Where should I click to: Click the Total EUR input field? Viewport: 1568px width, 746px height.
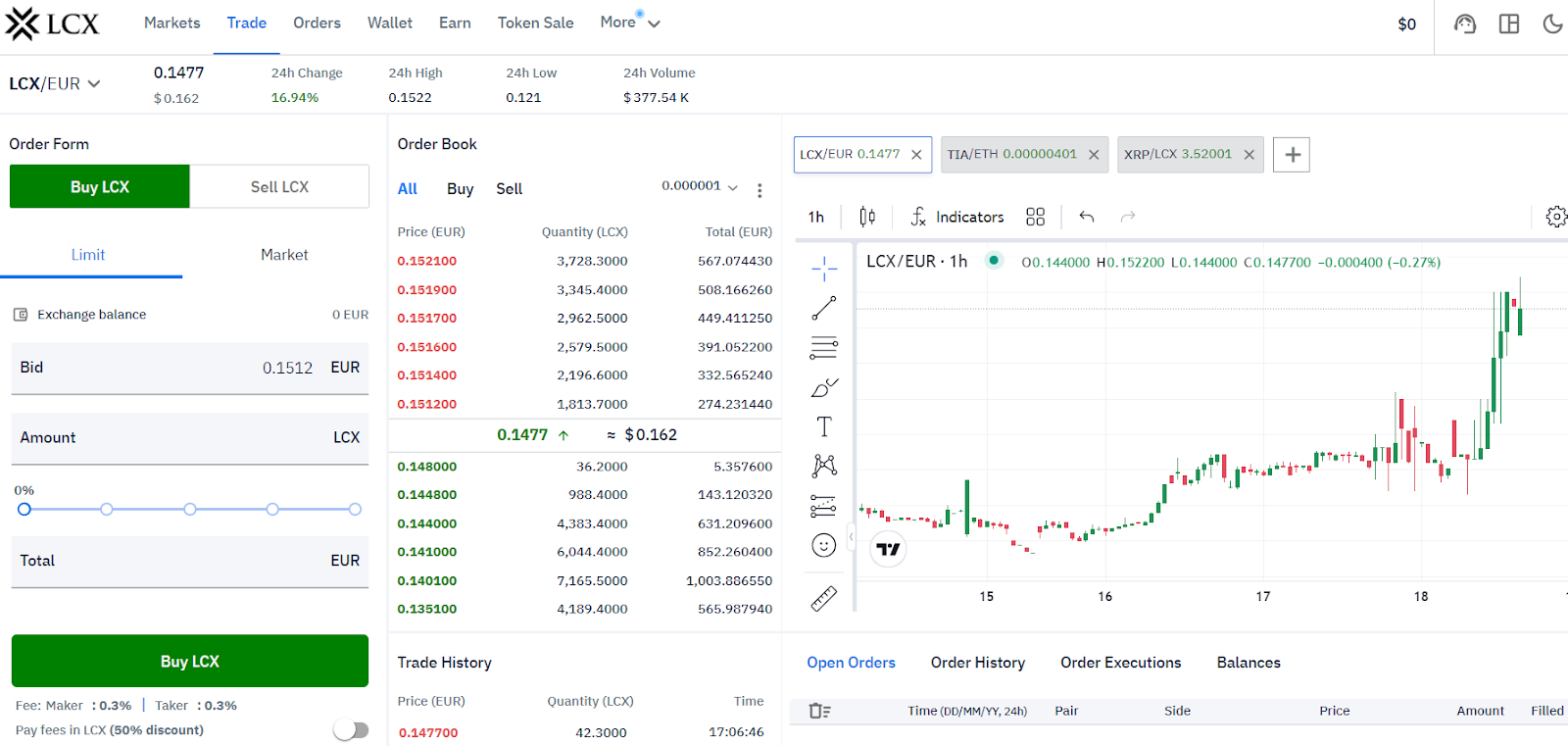pyautogui.click(x=190, y=561)
